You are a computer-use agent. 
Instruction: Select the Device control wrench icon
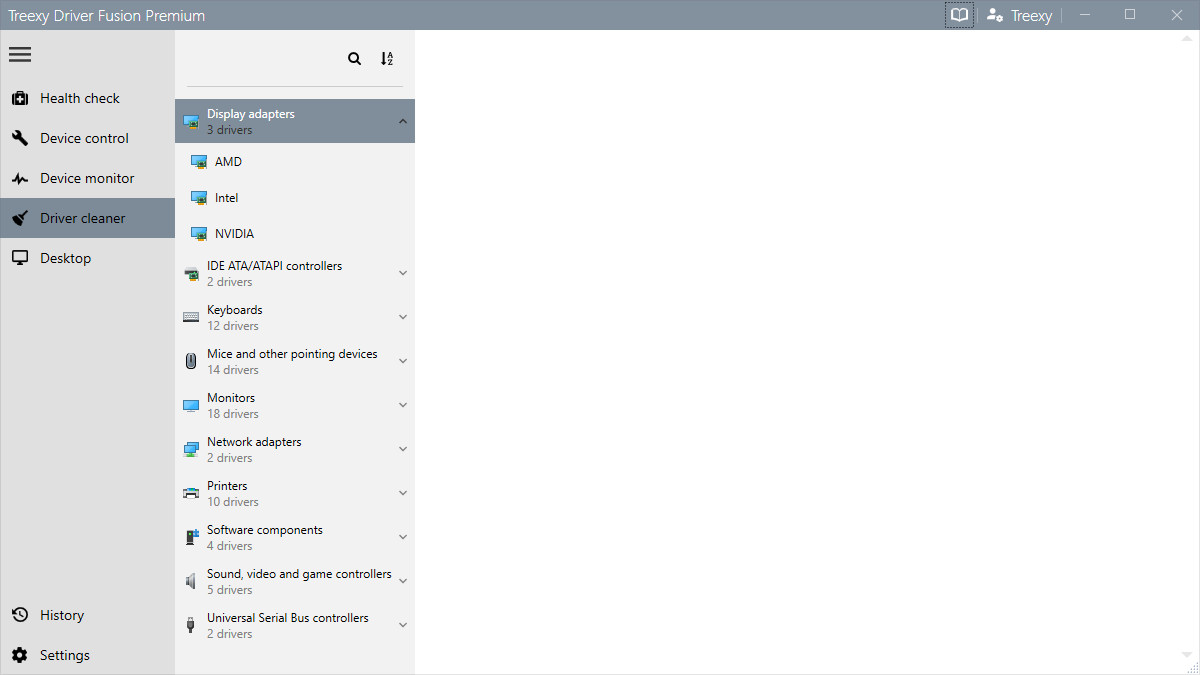pyautogui.click(x=19, y=137)
